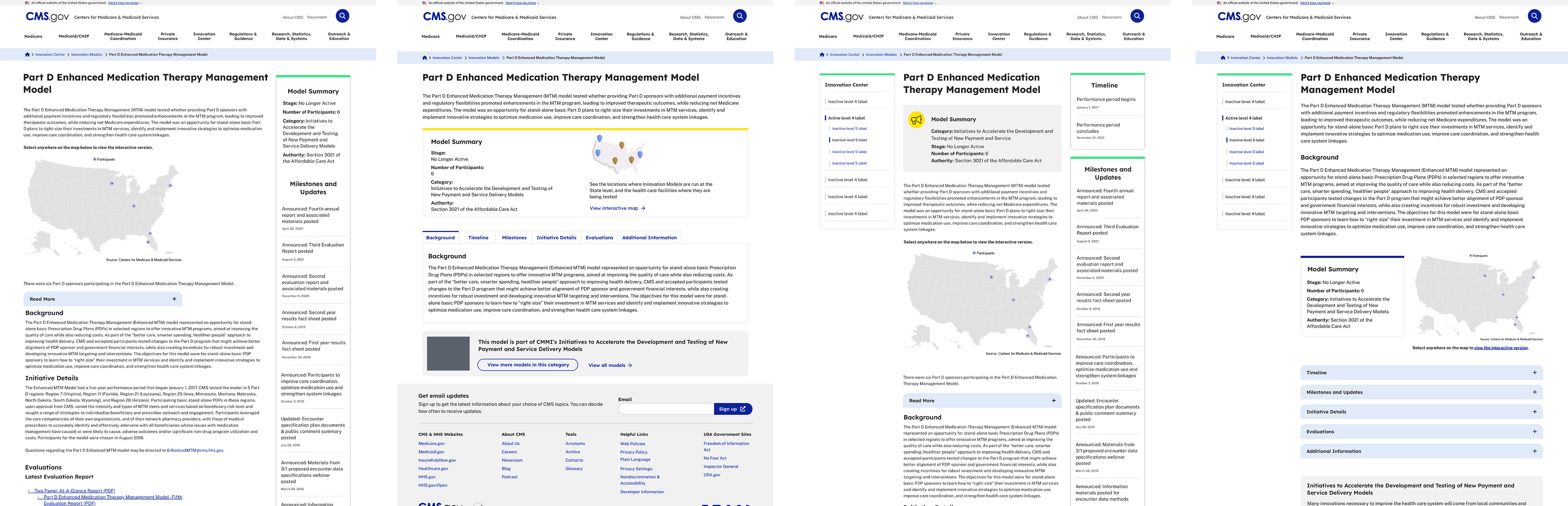Open Private Insurance menu in first mockup
The height and width of the screenshot is (506, 1568).
coord(168,36)
